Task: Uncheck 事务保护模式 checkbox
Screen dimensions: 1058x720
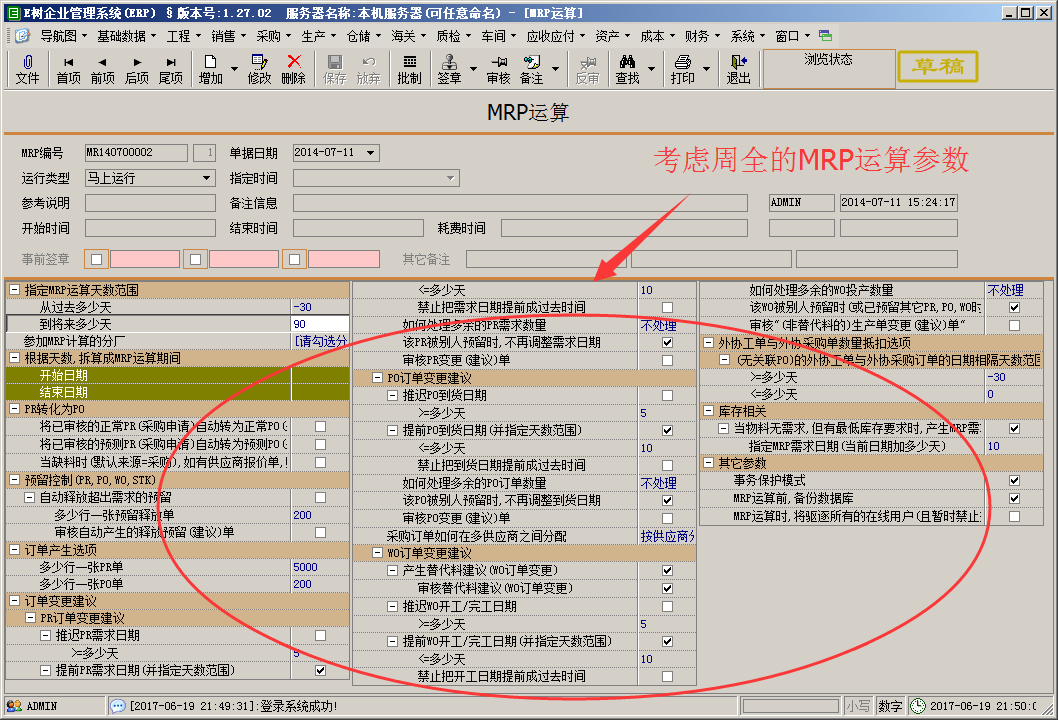Action: (1014, 480)
